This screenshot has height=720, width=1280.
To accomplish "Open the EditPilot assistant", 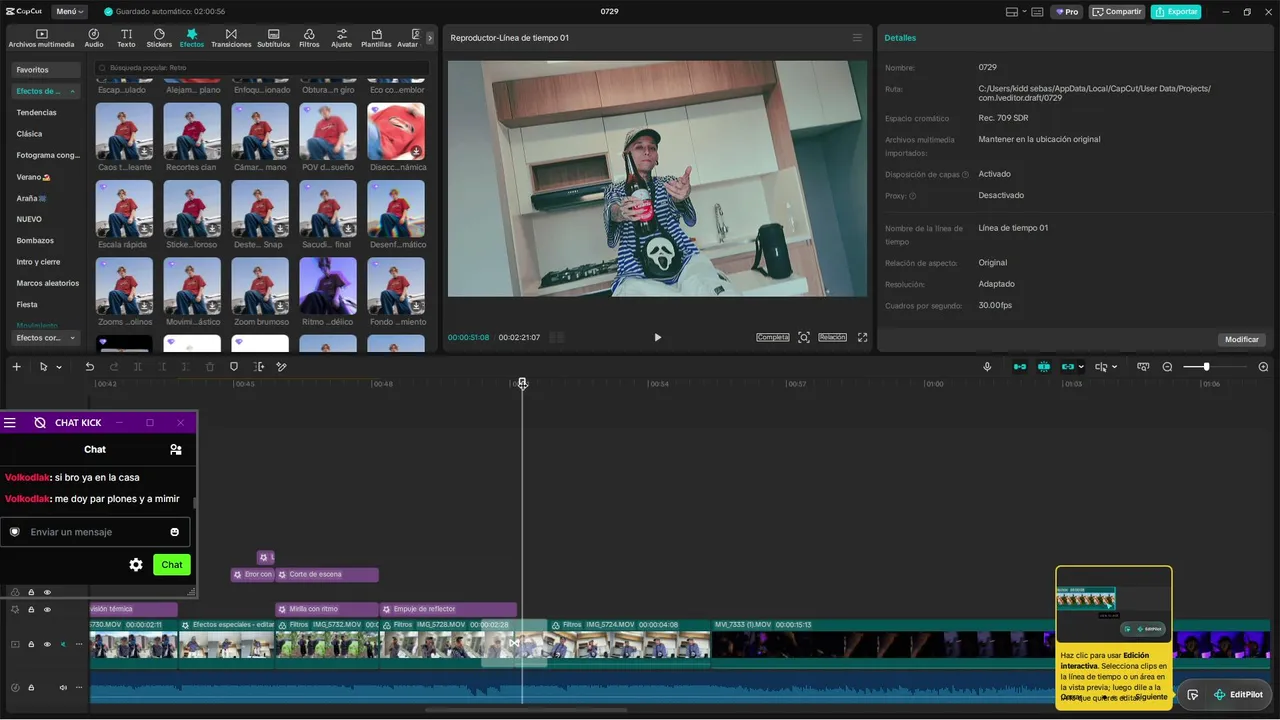I will 1237,695.
